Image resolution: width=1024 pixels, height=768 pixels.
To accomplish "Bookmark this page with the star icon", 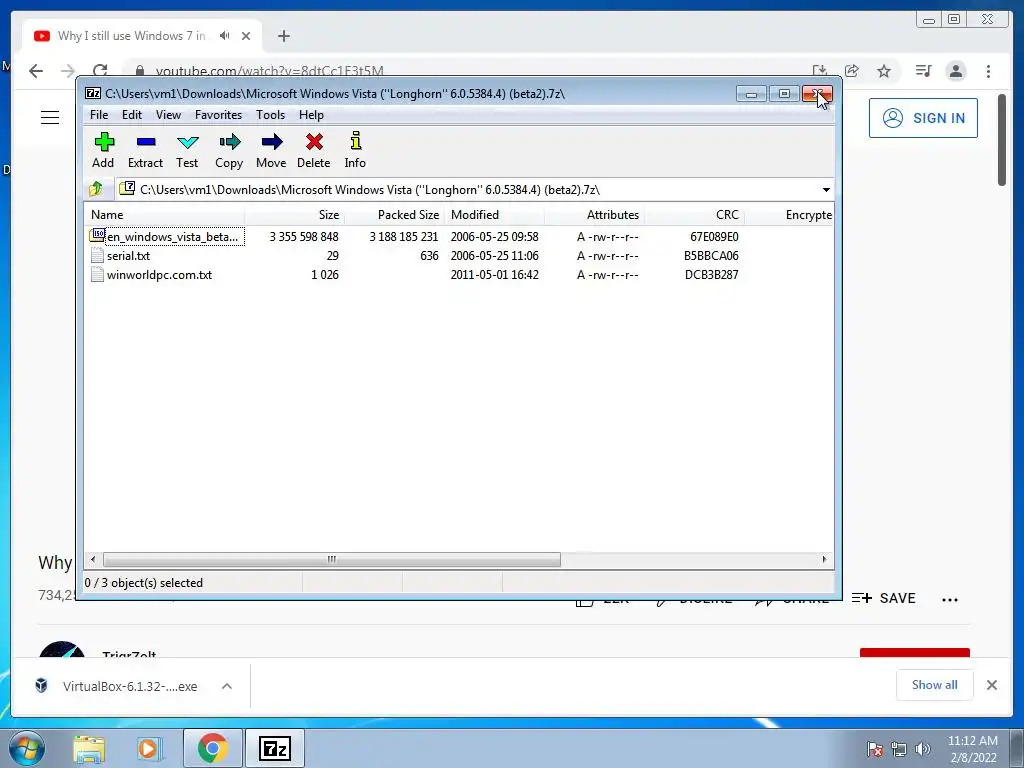I will coord(884,71).
